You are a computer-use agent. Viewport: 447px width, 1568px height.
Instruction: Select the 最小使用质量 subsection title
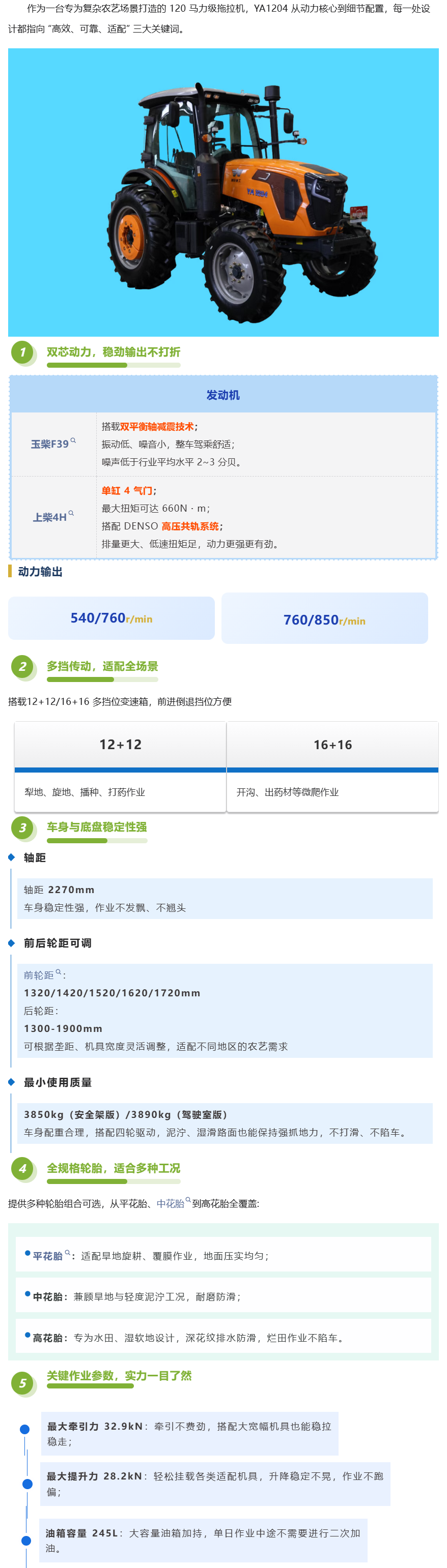tap(58, 1082)
